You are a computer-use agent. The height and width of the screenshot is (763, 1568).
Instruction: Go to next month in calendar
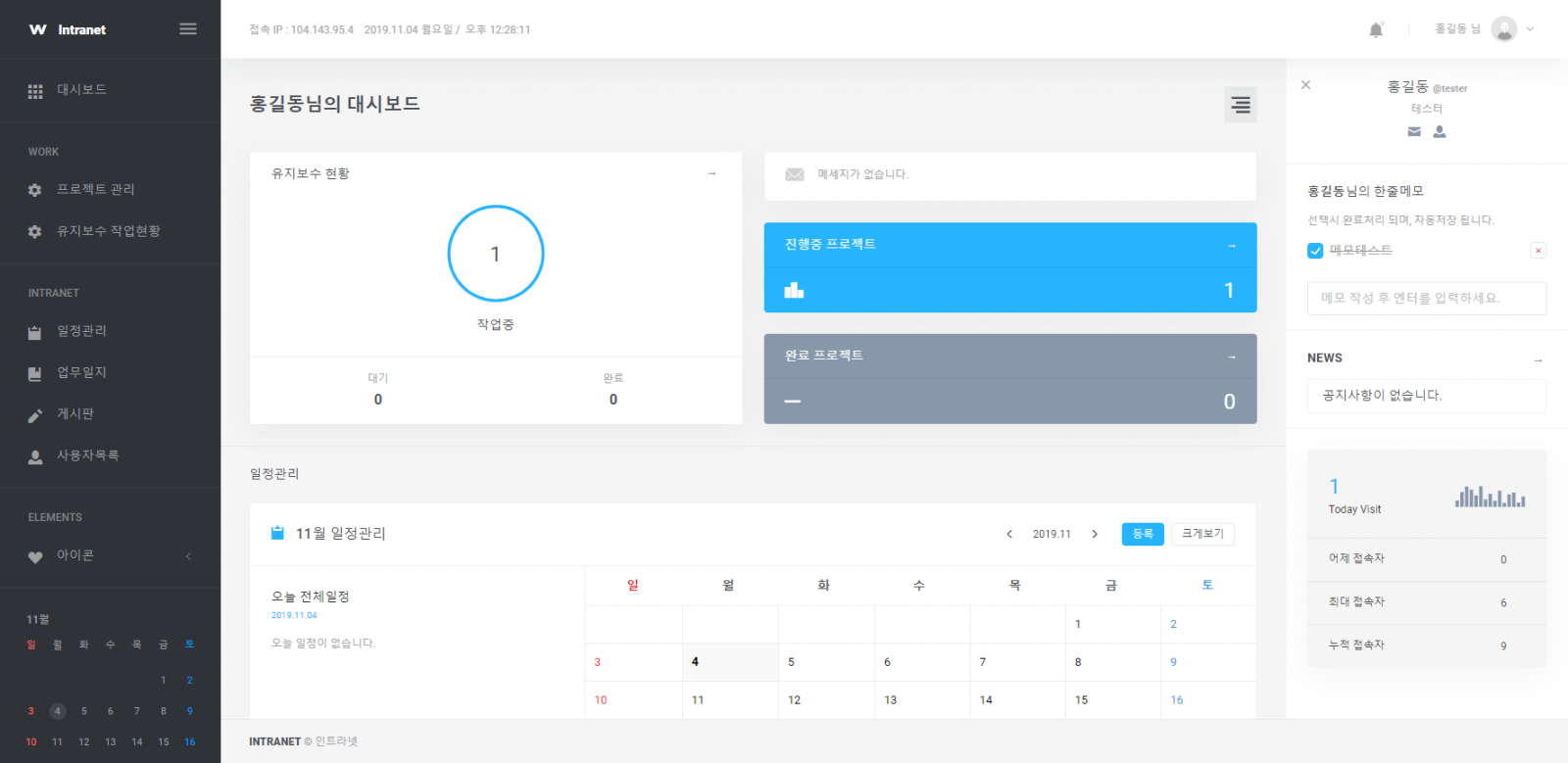click(x=1095, y=534)
